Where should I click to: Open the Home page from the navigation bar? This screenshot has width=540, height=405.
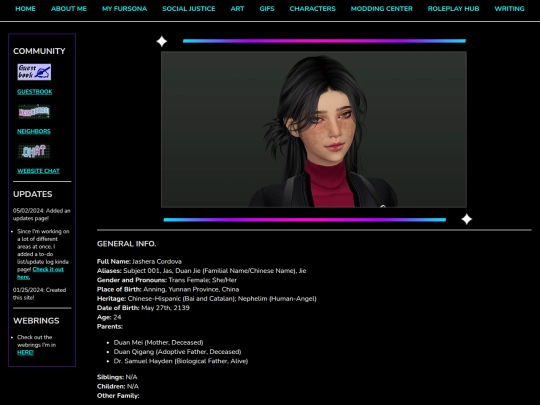pyautogui.click(x=25, y=9)
